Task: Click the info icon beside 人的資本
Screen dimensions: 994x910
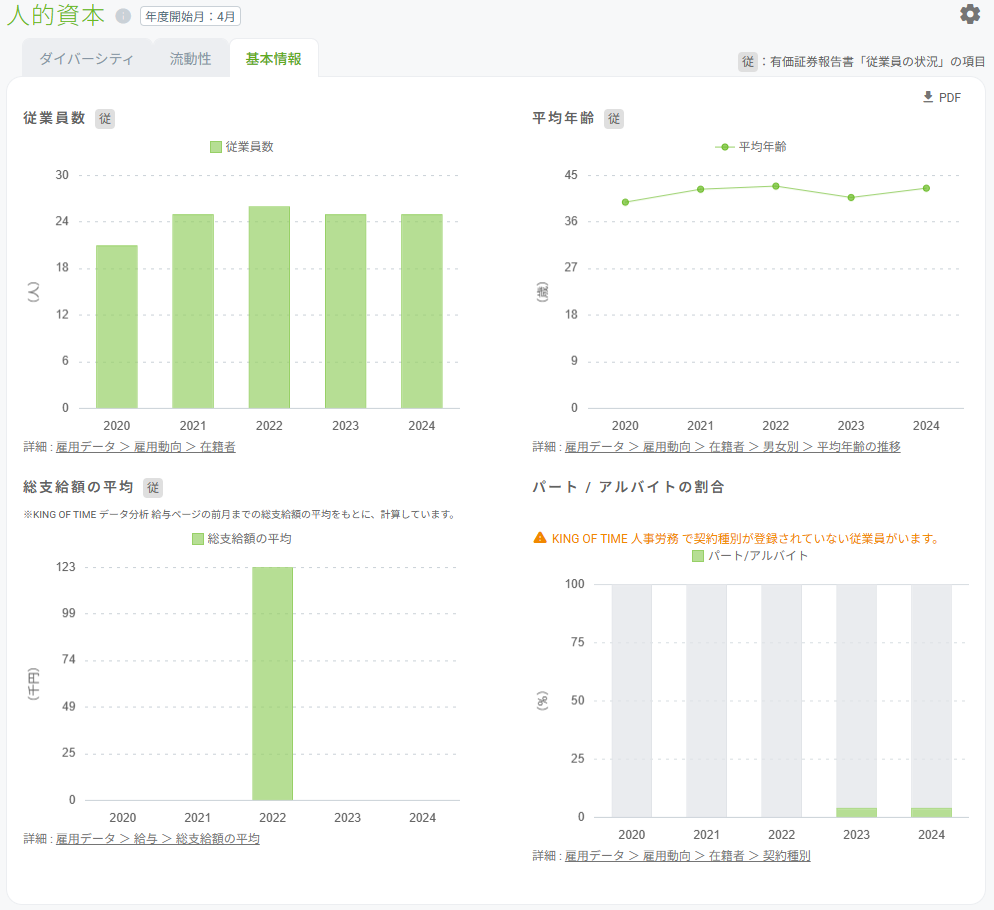Action: pyautogui.click(x=123, y=16)
